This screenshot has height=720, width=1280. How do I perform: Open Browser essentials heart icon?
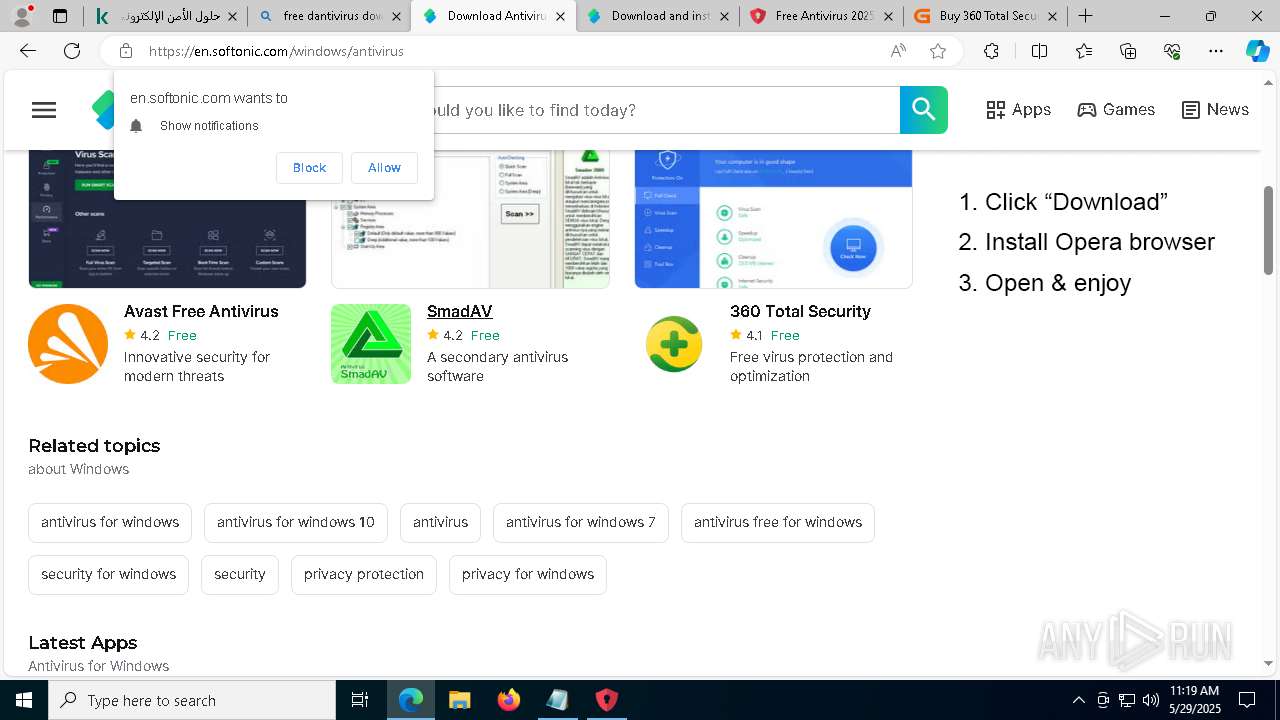point(1172,51)
